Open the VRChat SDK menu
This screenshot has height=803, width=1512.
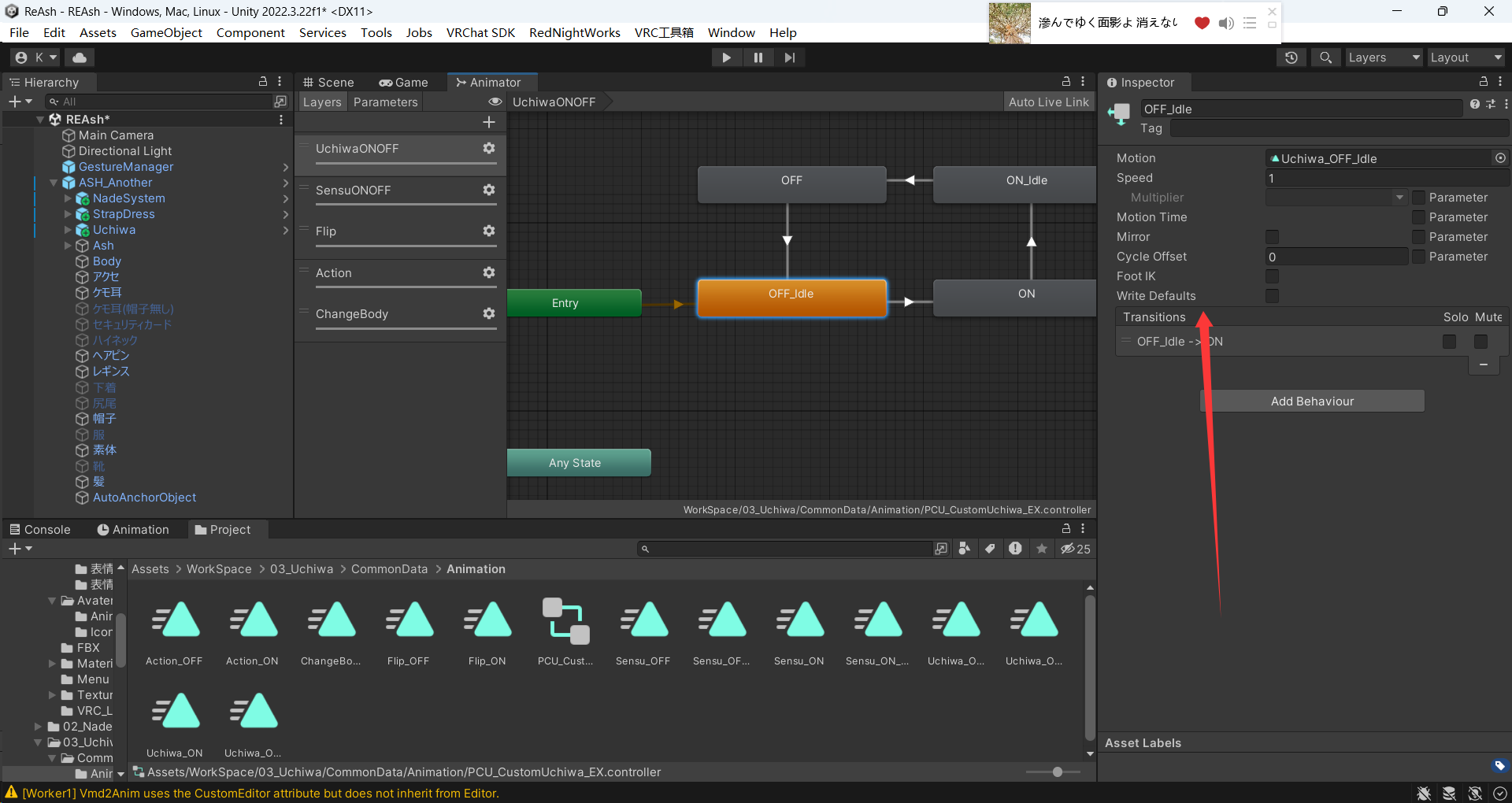click(x=480, y=32)
